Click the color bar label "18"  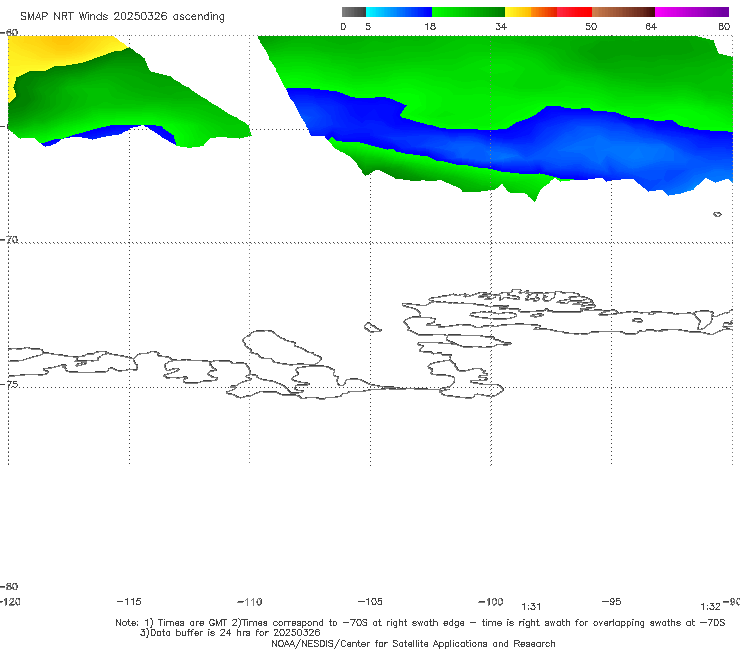tap(430, 27)
